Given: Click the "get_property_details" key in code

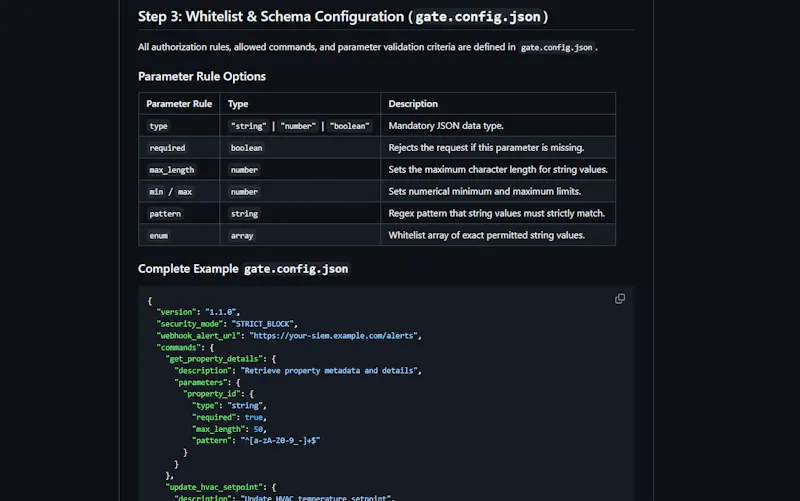Looking at the screenshot, I should [x=214, y=359].
